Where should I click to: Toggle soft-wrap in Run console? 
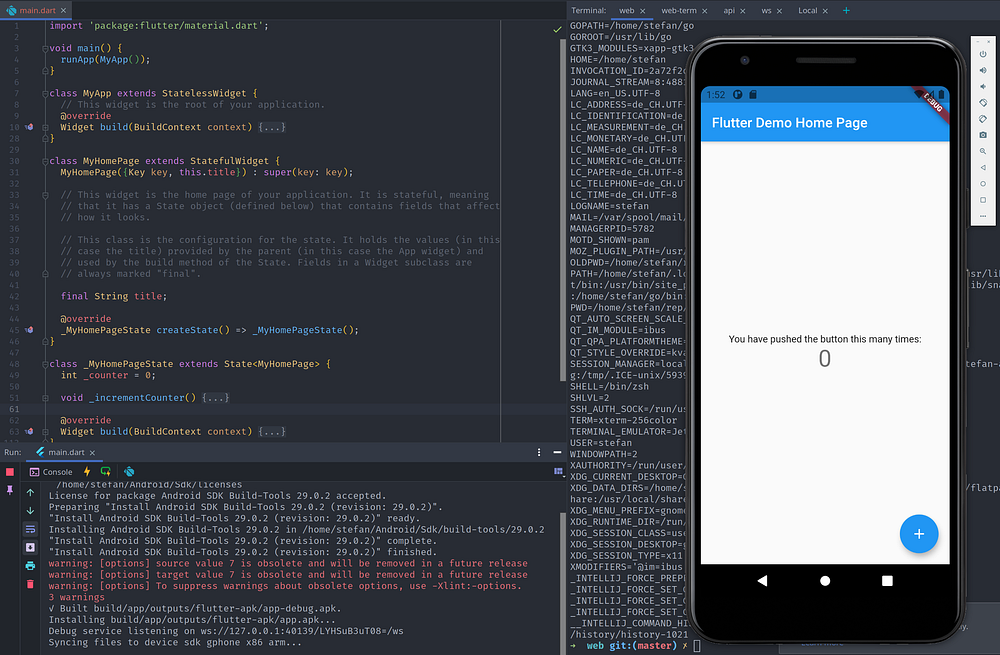pyautogui.click(x=30, y=529)
